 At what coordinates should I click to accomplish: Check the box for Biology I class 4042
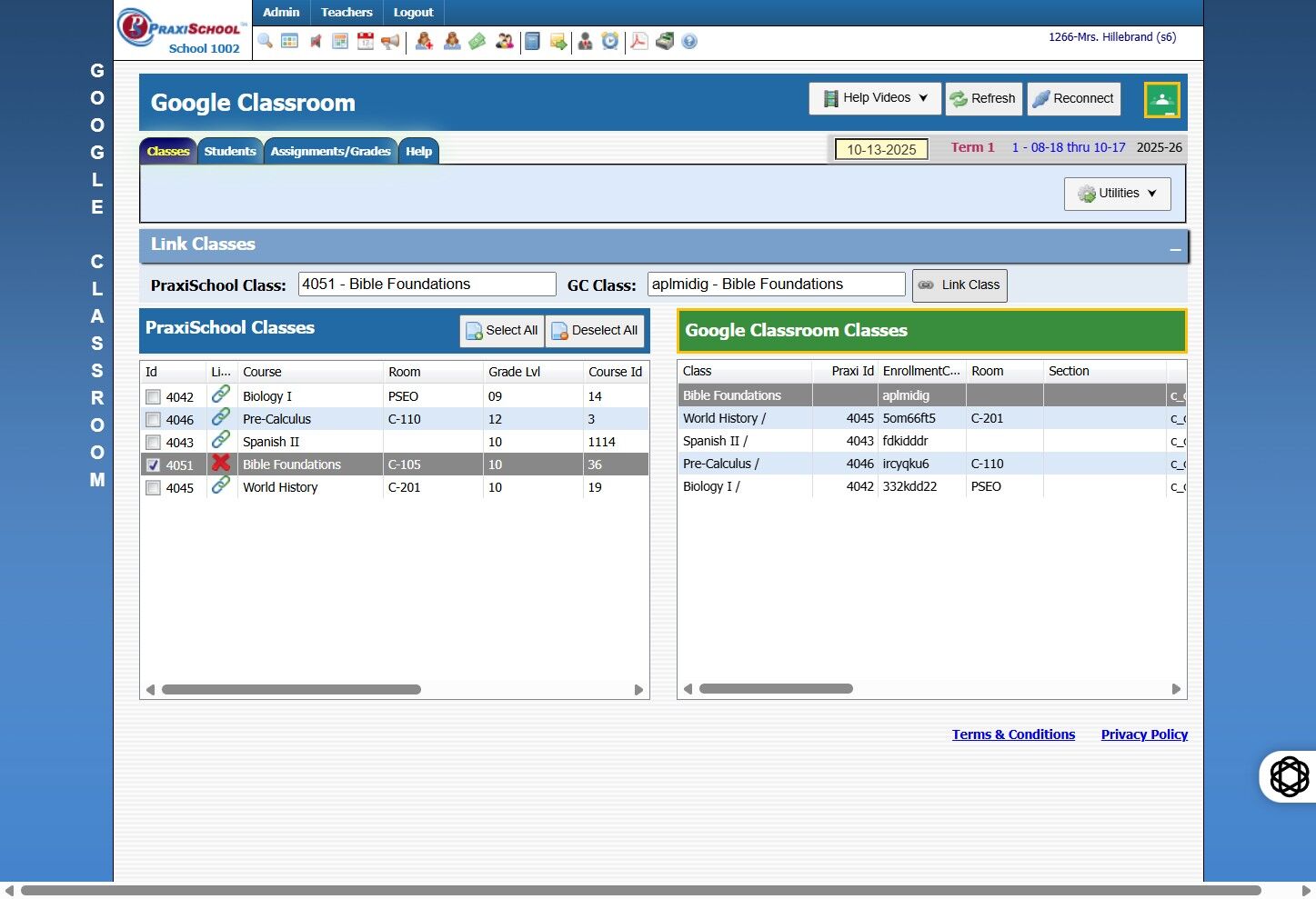click(154, 397)
